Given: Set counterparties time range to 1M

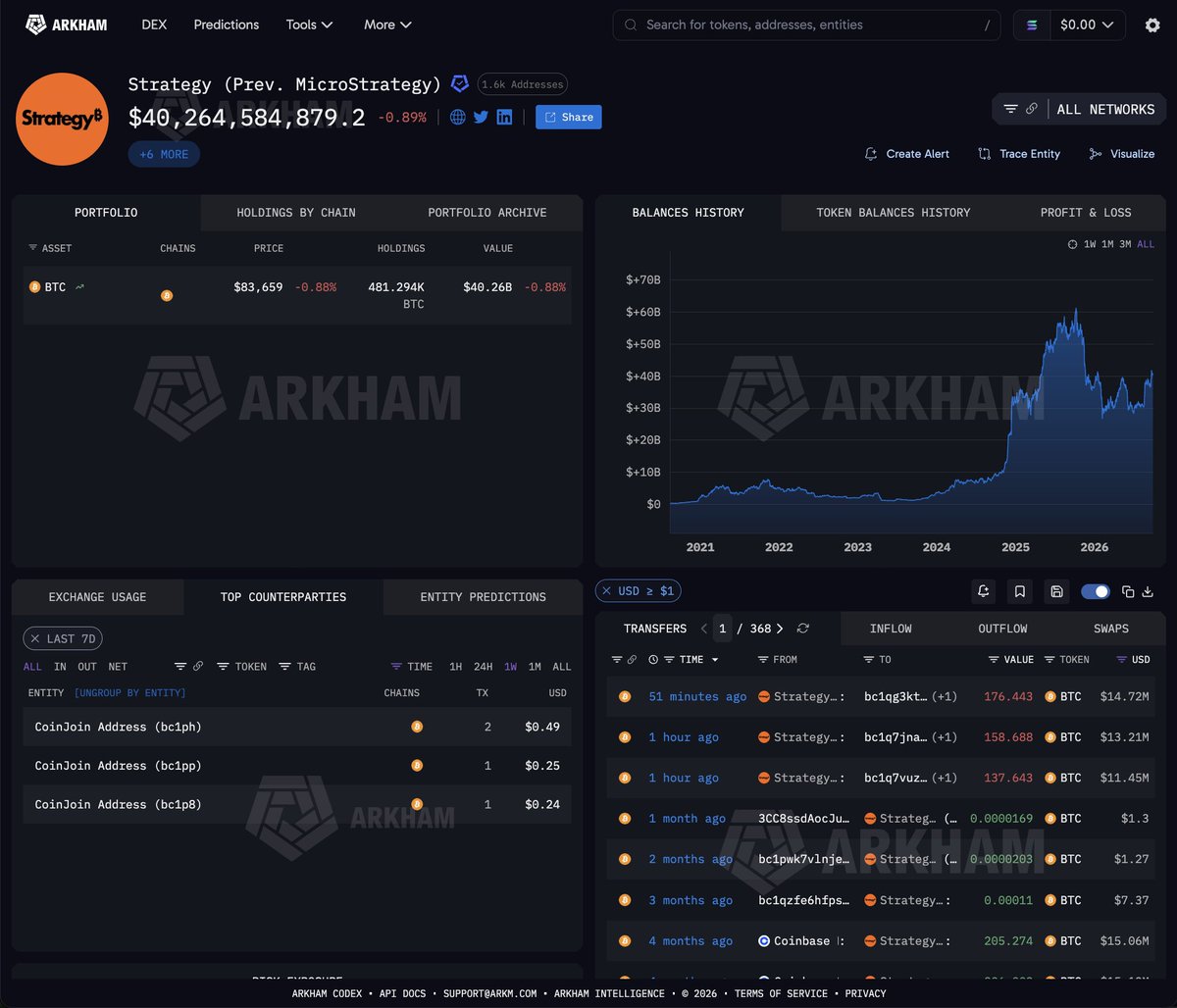Looking at the screenshot, I should 535,667.
